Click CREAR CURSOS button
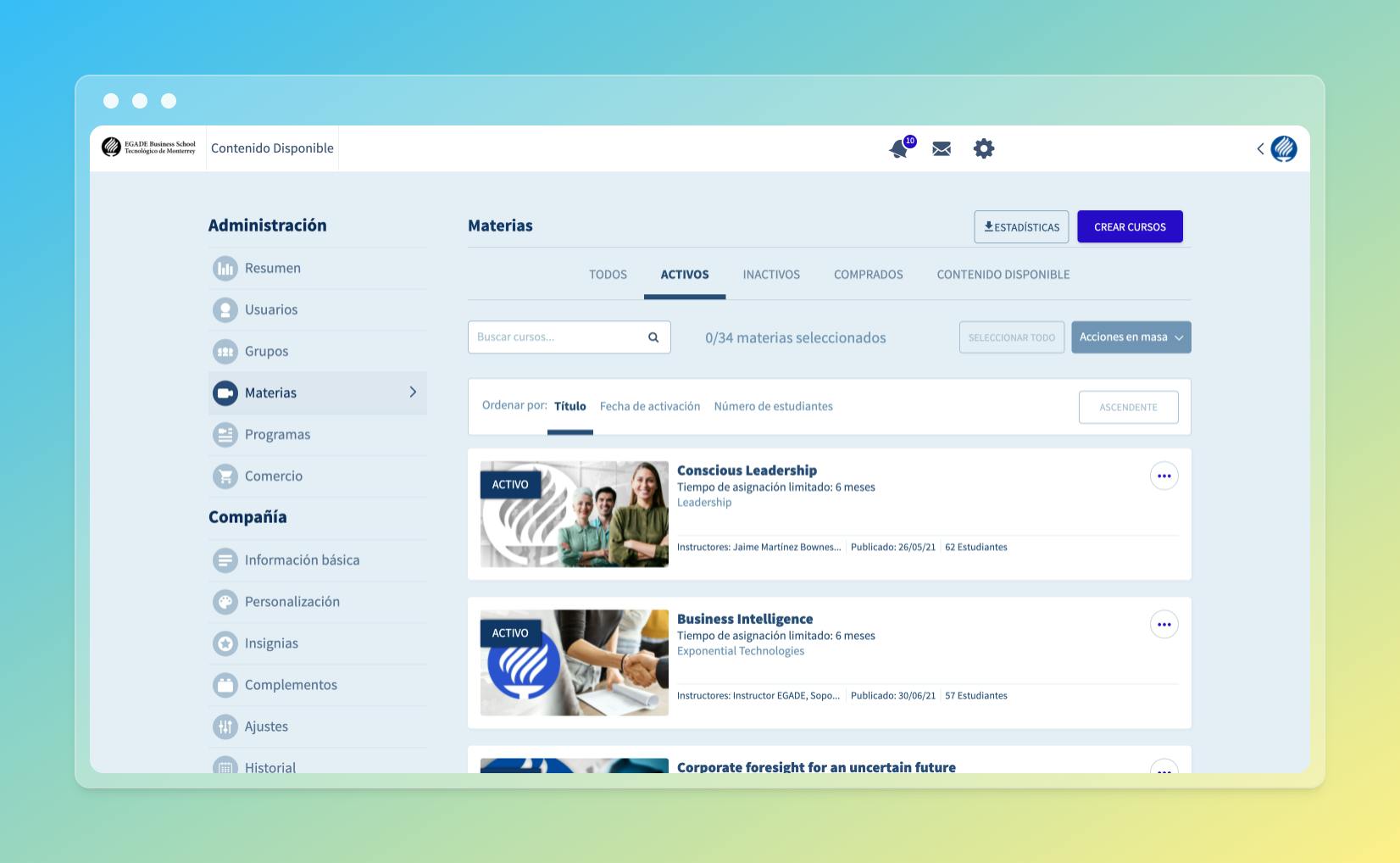Viewport: 1400px width, 863px height. tap(1130, 226)
